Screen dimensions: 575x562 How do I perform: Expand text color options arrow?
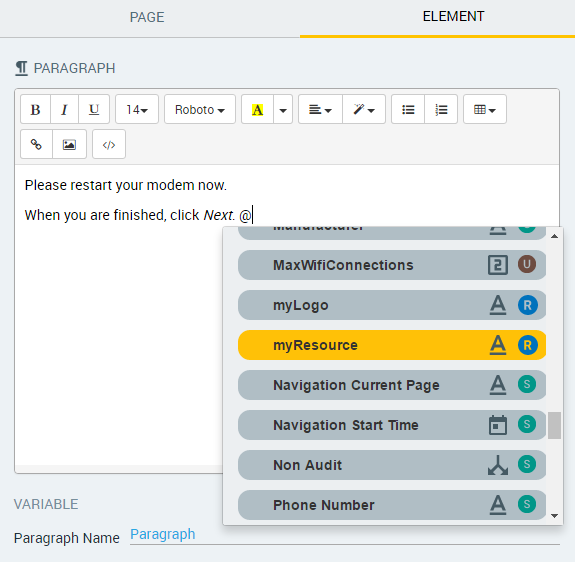tap(283, 109)
